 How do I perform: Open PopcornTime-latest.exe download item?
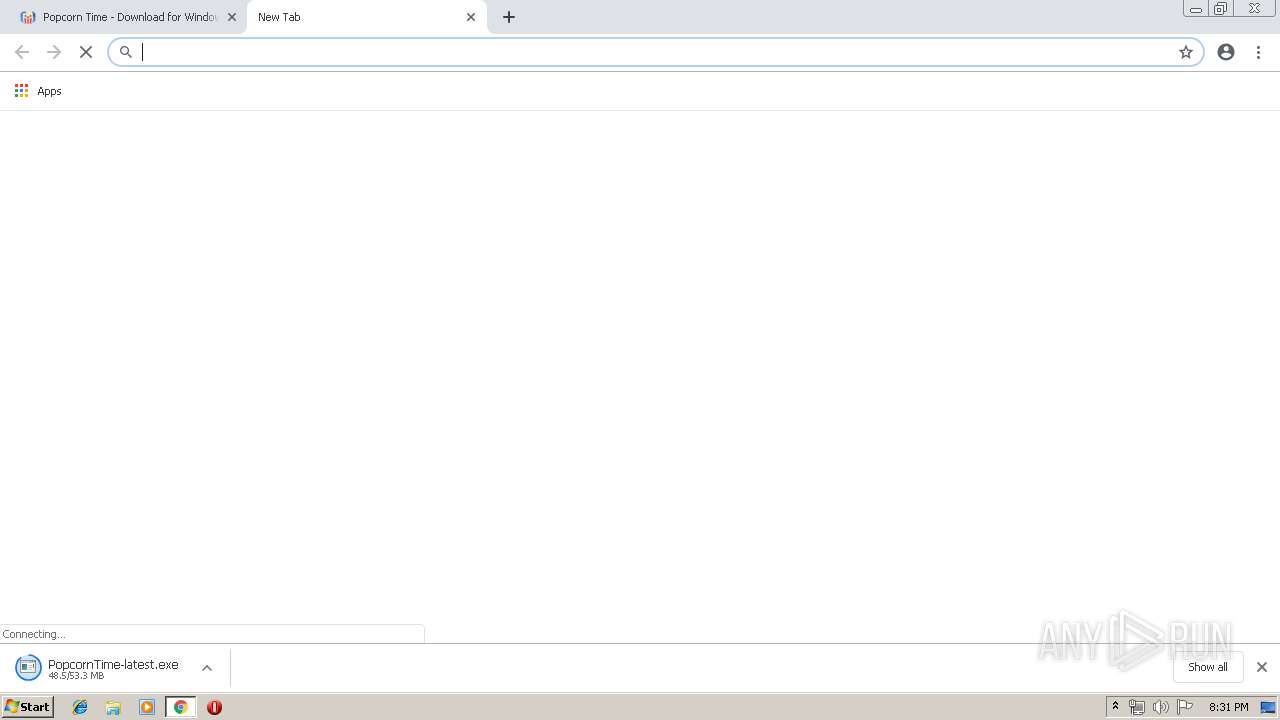(113, 668)
